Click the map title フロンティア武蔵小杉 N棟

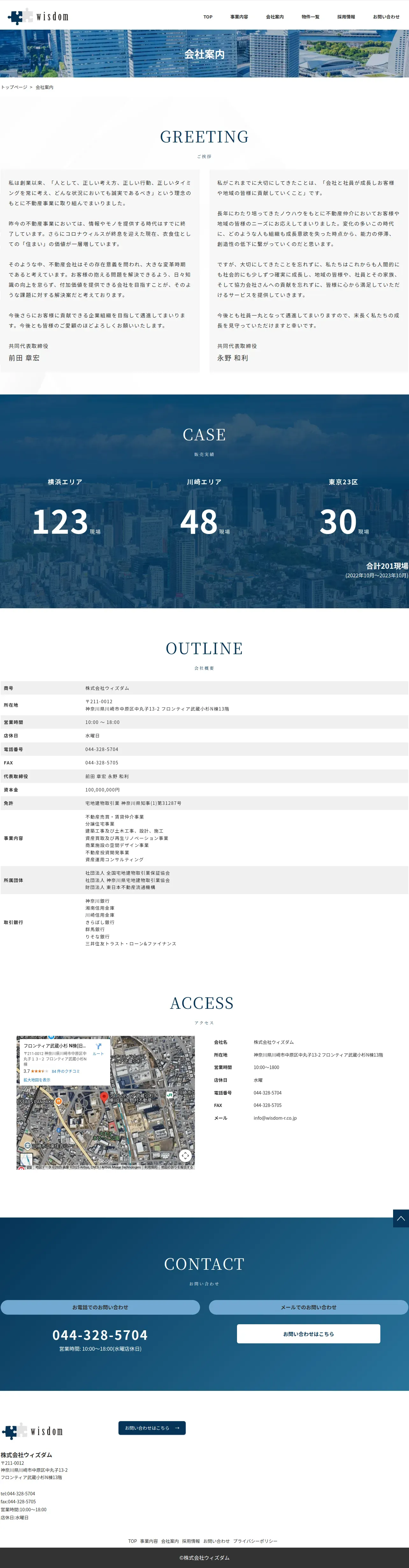tap(54, 1046)
